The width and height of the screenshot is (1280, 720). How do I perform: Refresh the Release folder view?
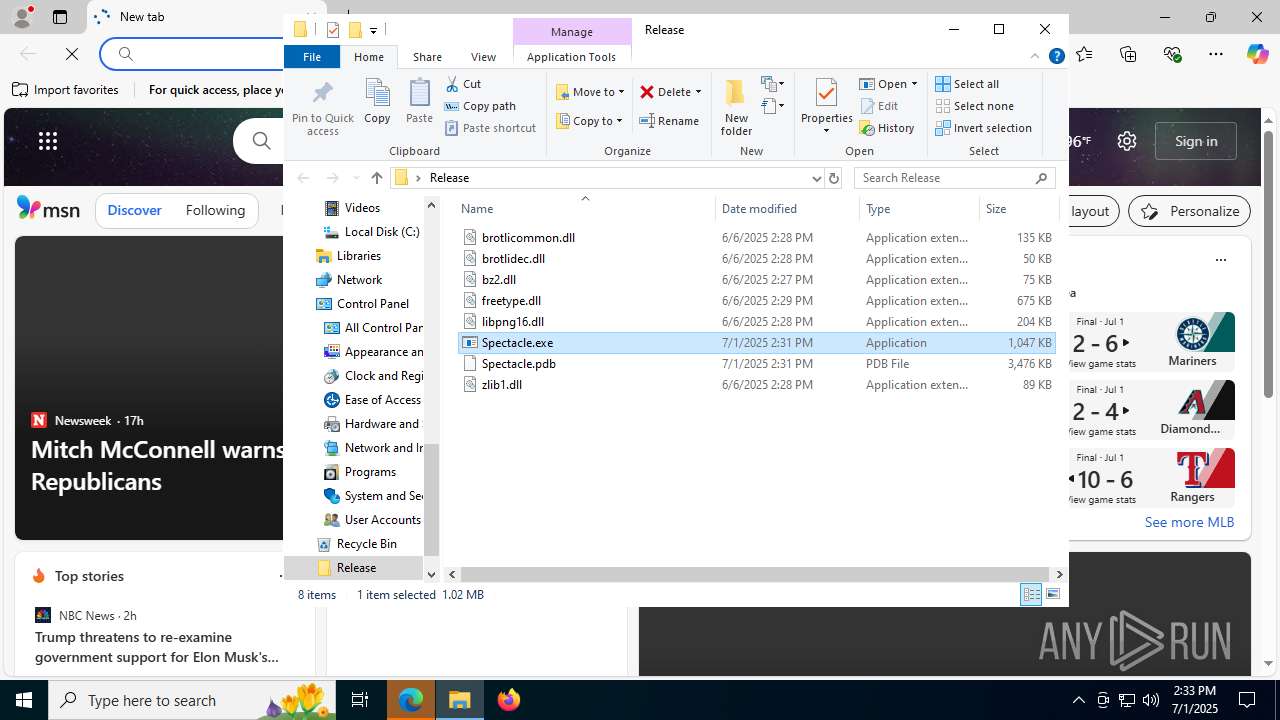[x=834, y=178]
